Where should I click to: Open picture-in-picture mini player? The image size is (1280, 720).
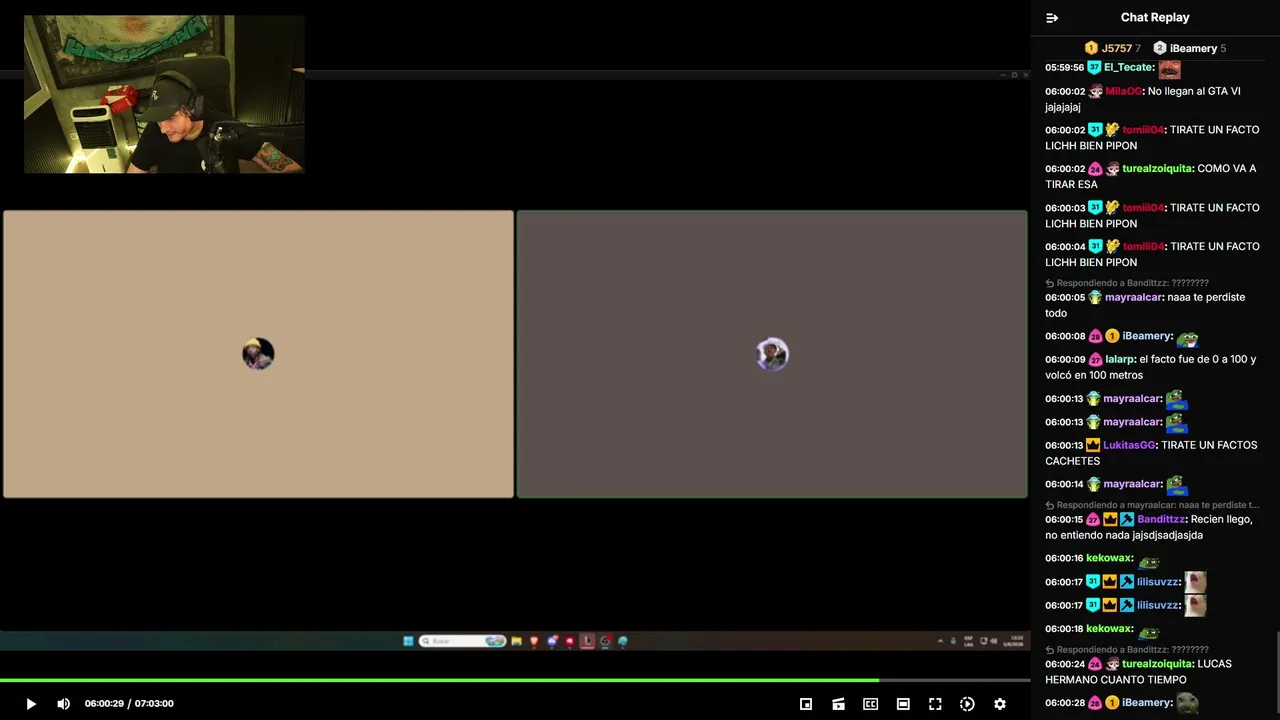806,704
